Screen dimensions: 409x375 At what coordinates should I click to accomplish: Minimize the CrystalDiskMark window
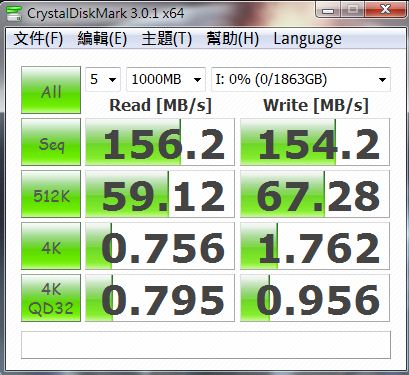[328, 10]
